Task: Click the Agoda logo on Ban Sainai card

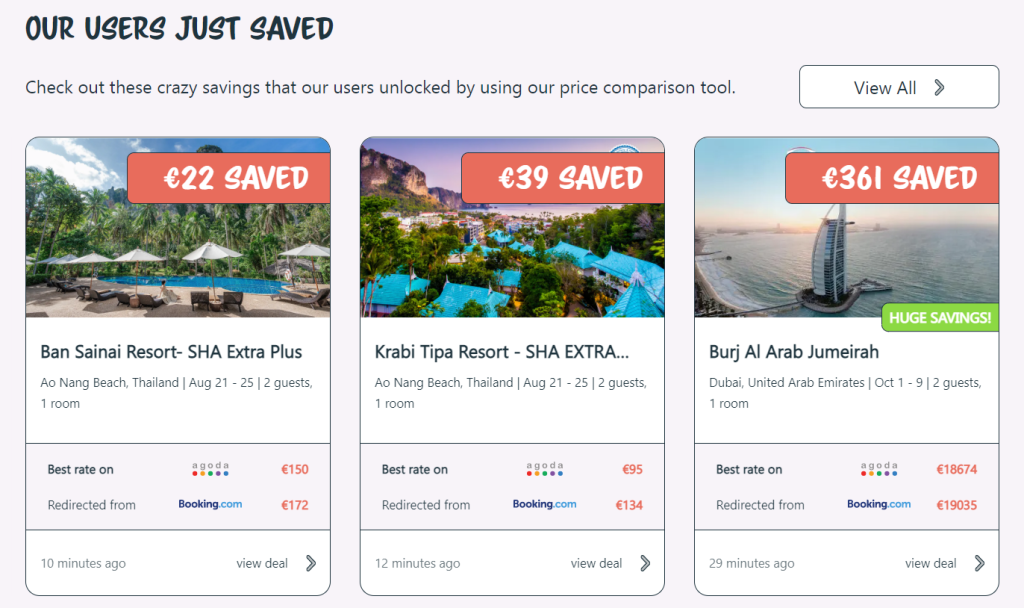Action: pos(210,469)
